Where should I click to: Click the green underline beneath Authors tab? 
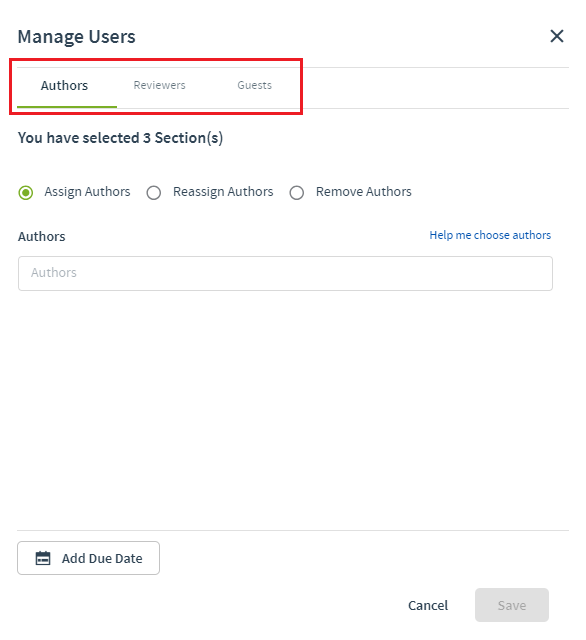(x=67, y=107)
